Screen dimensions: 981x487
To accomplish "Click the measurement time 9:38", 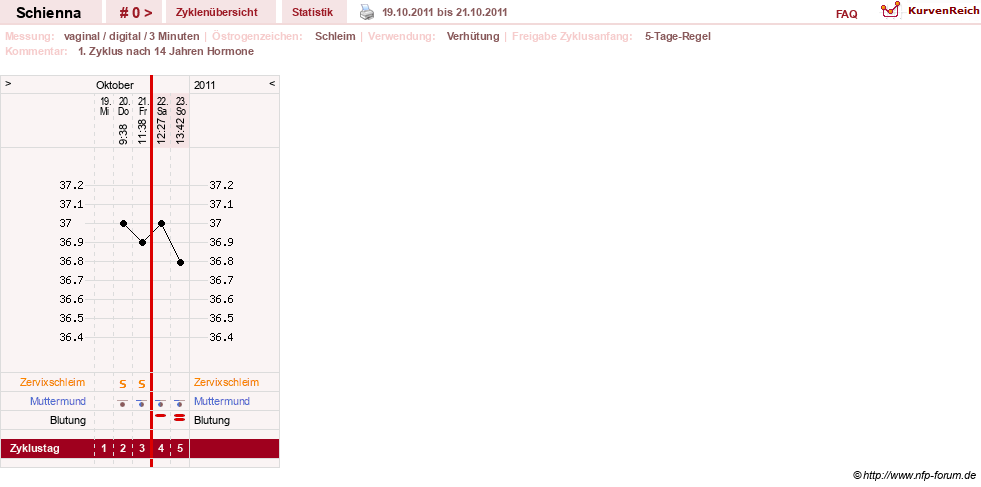I will click(123, 134).
